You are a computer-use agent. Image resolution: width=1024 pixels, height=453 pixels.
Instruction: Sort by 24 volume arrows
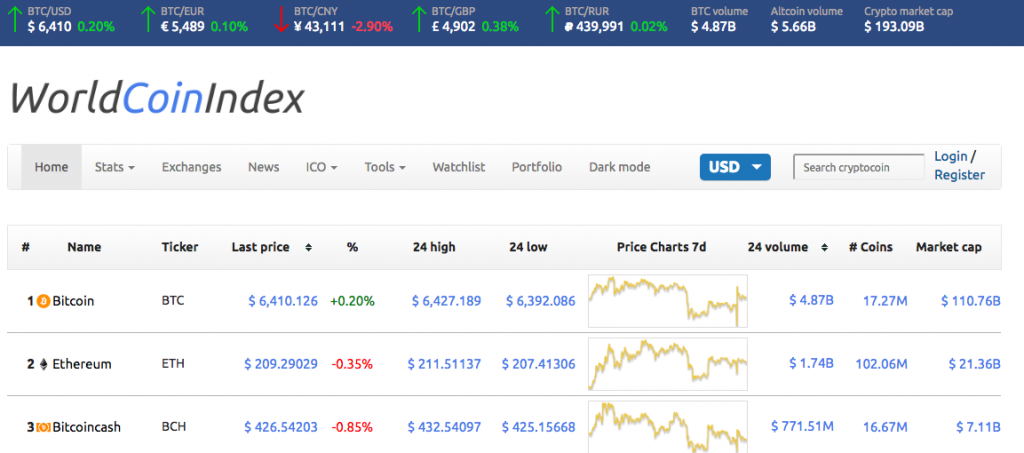[824, 247]
